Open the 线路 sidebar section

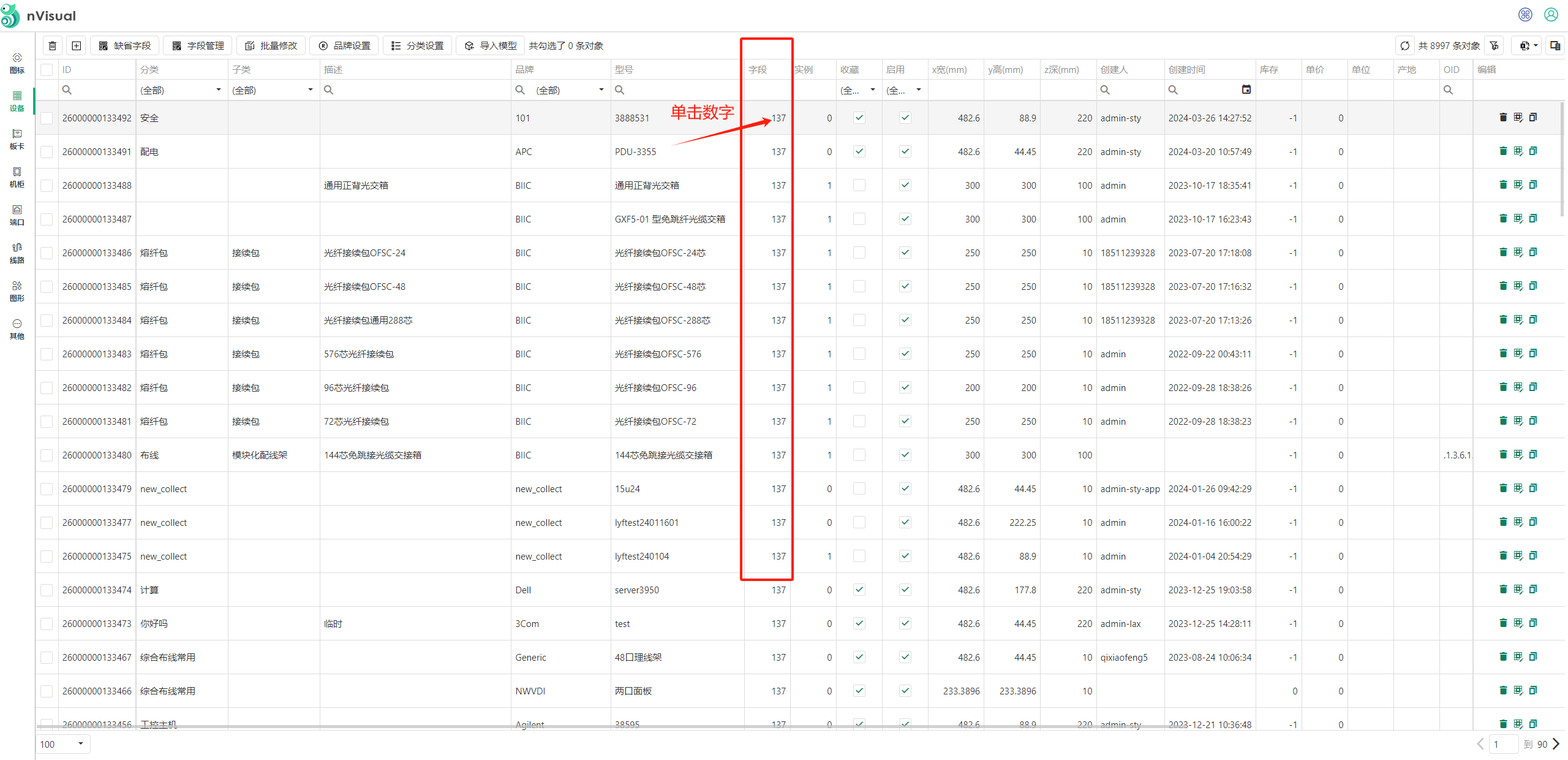point(17,253)
